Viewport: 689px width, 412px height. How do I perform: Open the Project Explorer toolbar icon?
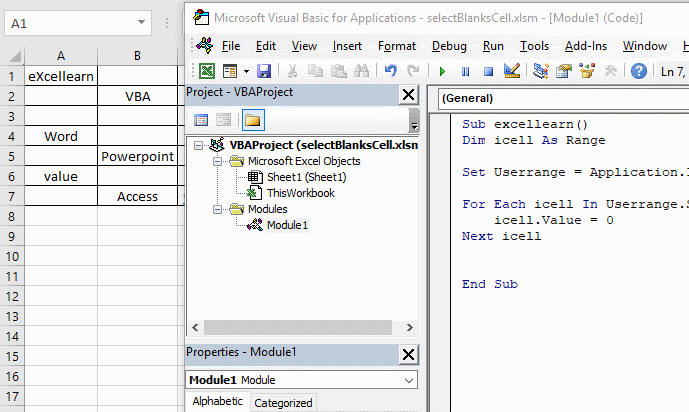coord(541,71)
